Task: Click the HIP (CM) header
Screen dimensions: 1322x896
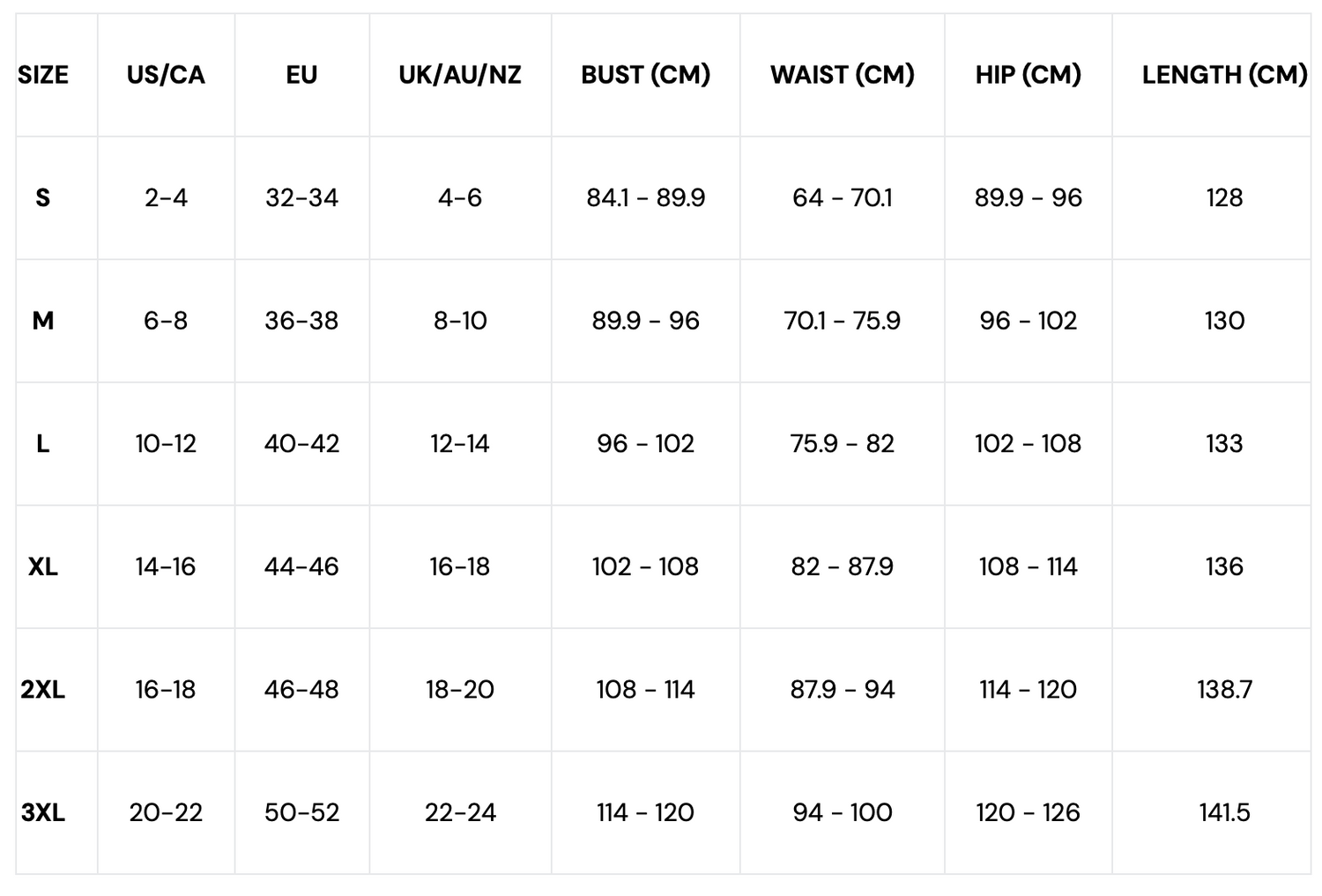Action: (x=1028, y=75)
